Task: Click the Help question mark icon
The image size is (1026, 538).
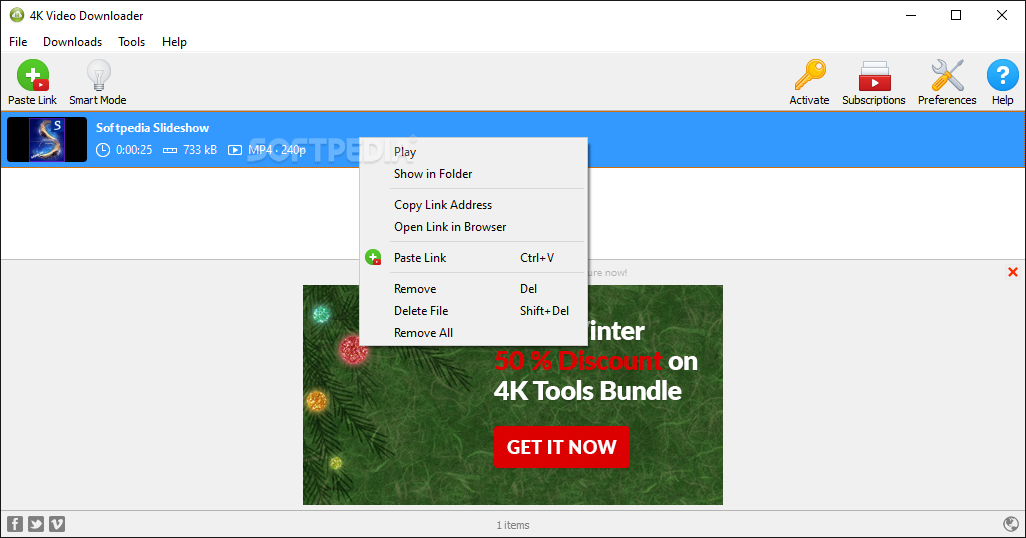Action: (1002, 75)
